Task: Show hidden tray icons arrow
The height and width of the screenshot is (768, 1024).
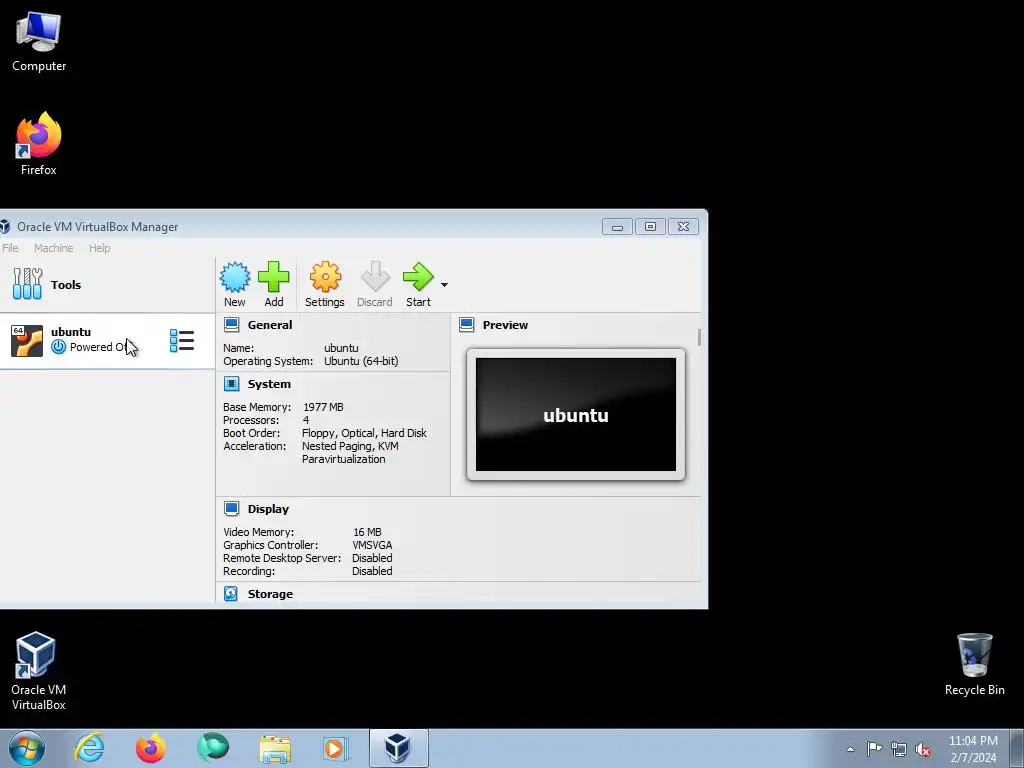Action: 850,749
